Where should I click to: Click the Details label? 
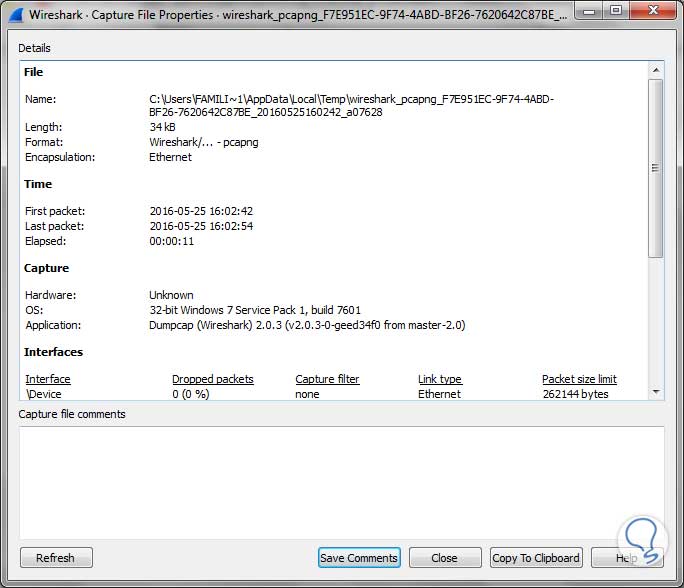34,48
